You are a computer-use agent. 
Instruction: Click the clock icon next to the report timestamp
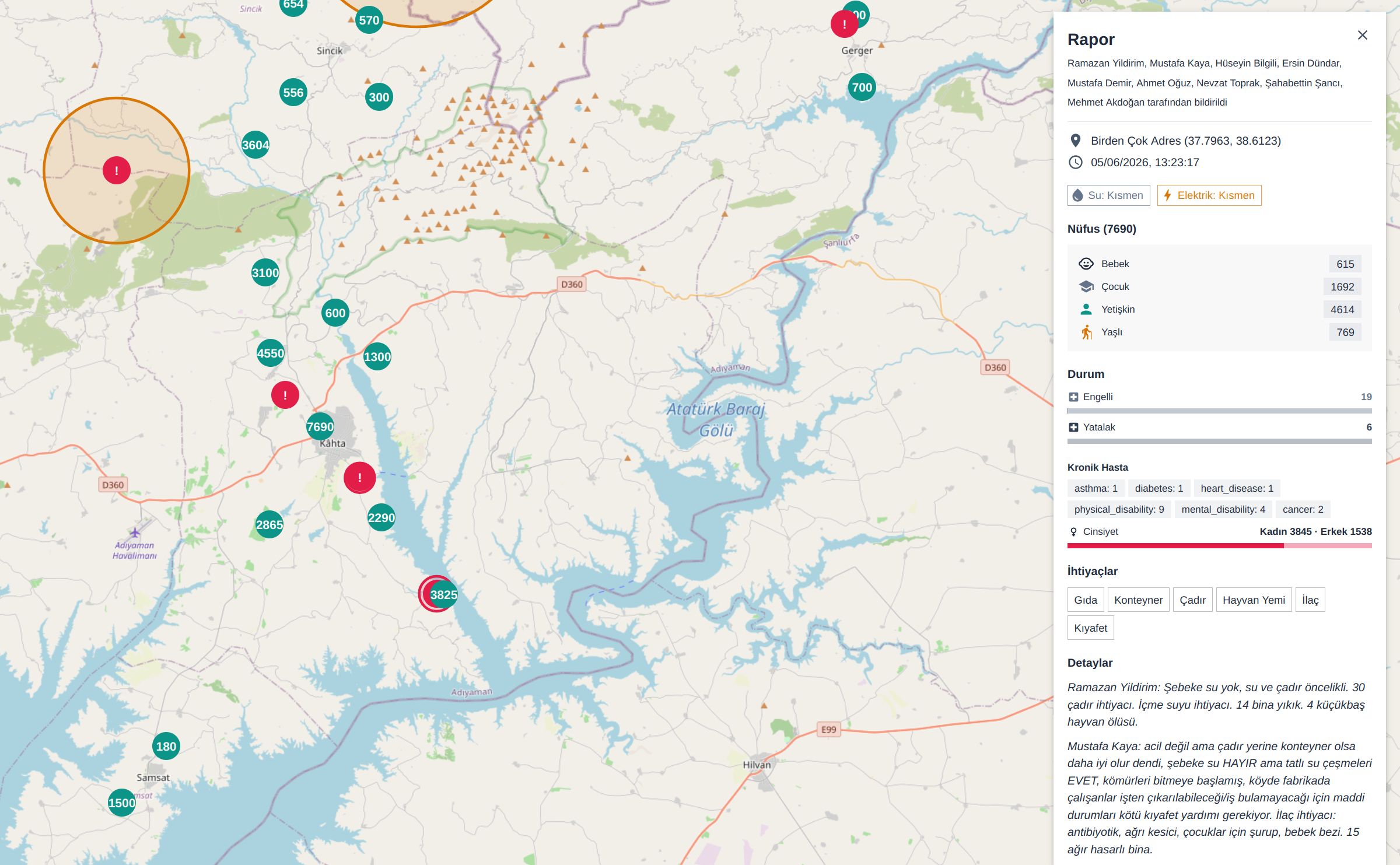[1075, 162]
